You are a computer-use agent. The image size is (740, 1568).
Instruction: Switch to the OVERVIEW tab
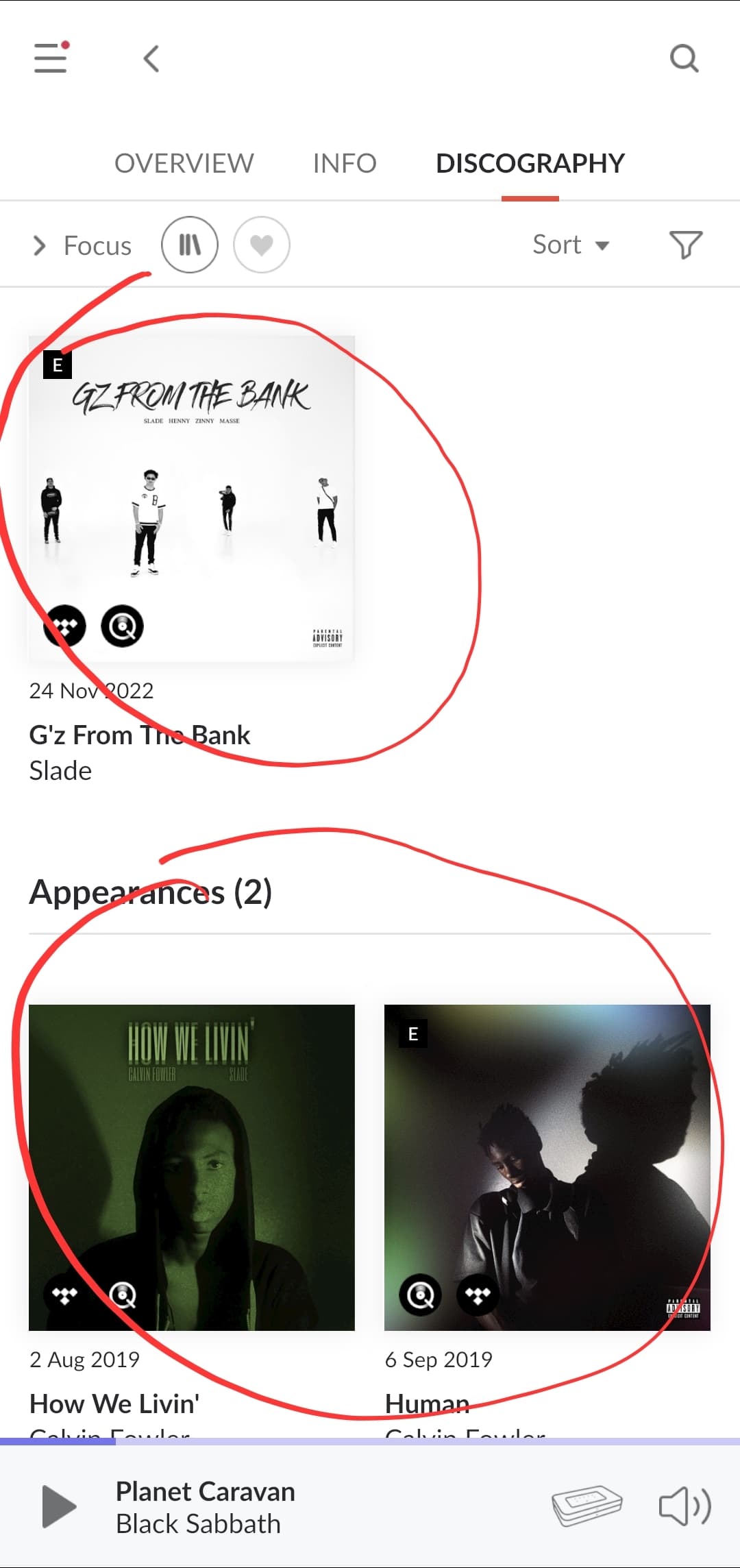184,163
